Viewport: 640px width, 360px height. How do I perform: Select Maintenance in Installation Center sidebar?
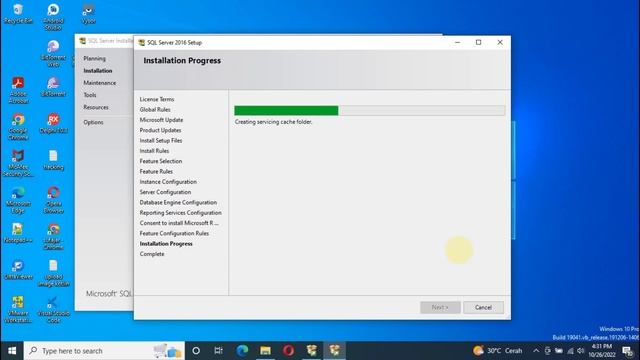pos(100,83)
